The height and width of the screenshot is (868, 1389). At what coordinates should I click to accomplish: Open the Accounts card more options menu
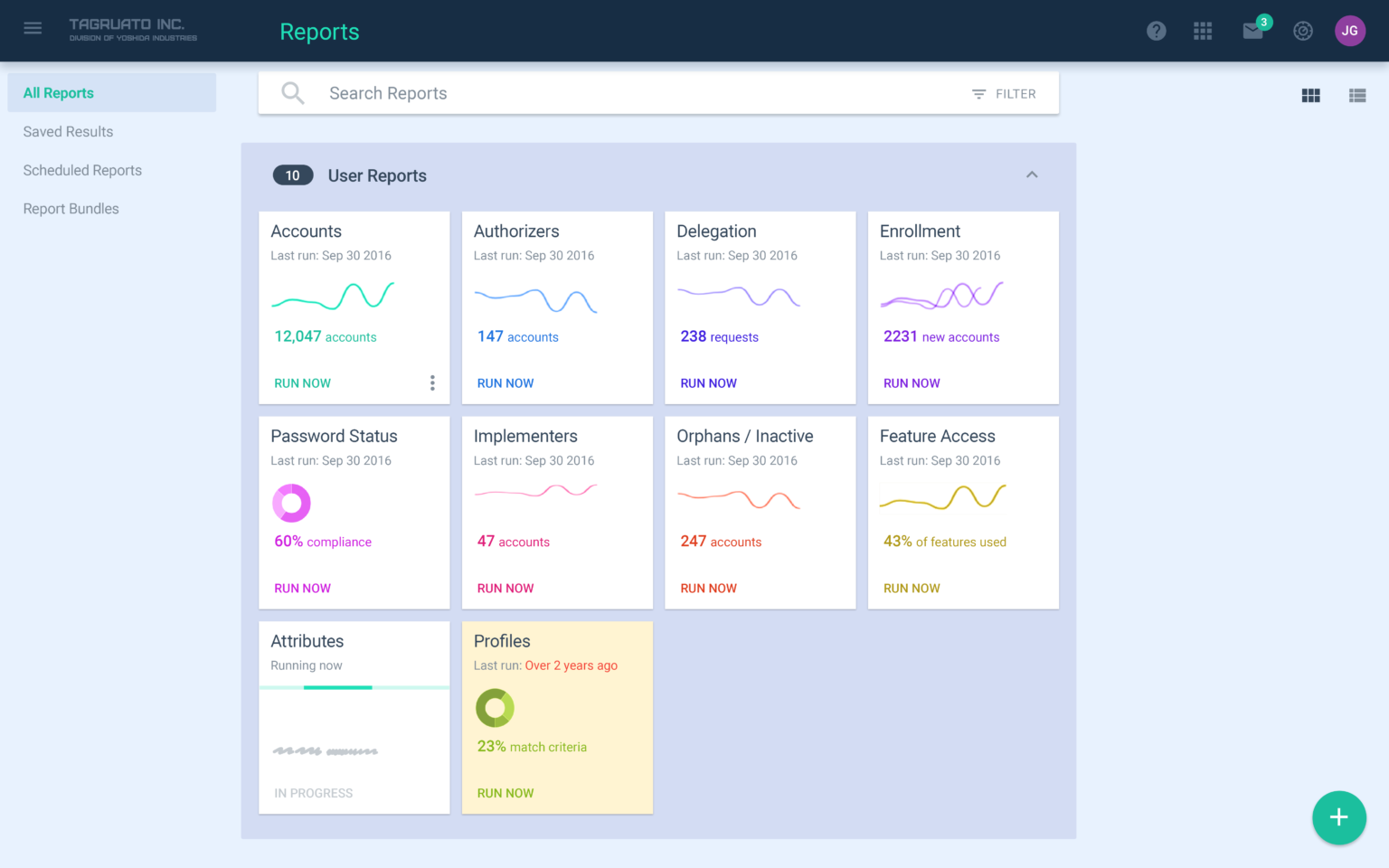[432, 383]
